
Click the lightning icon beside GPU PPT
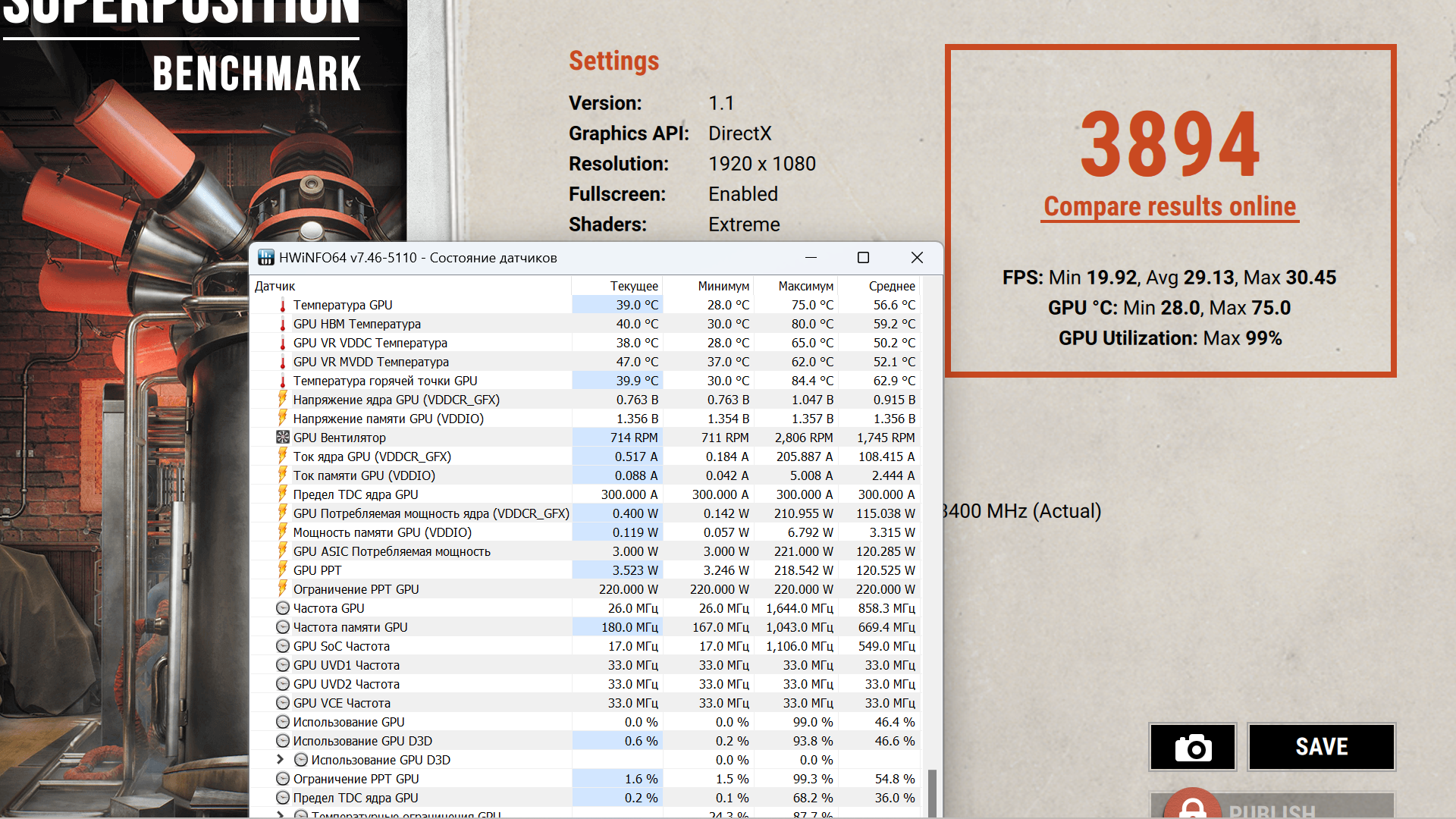[283, 570]
